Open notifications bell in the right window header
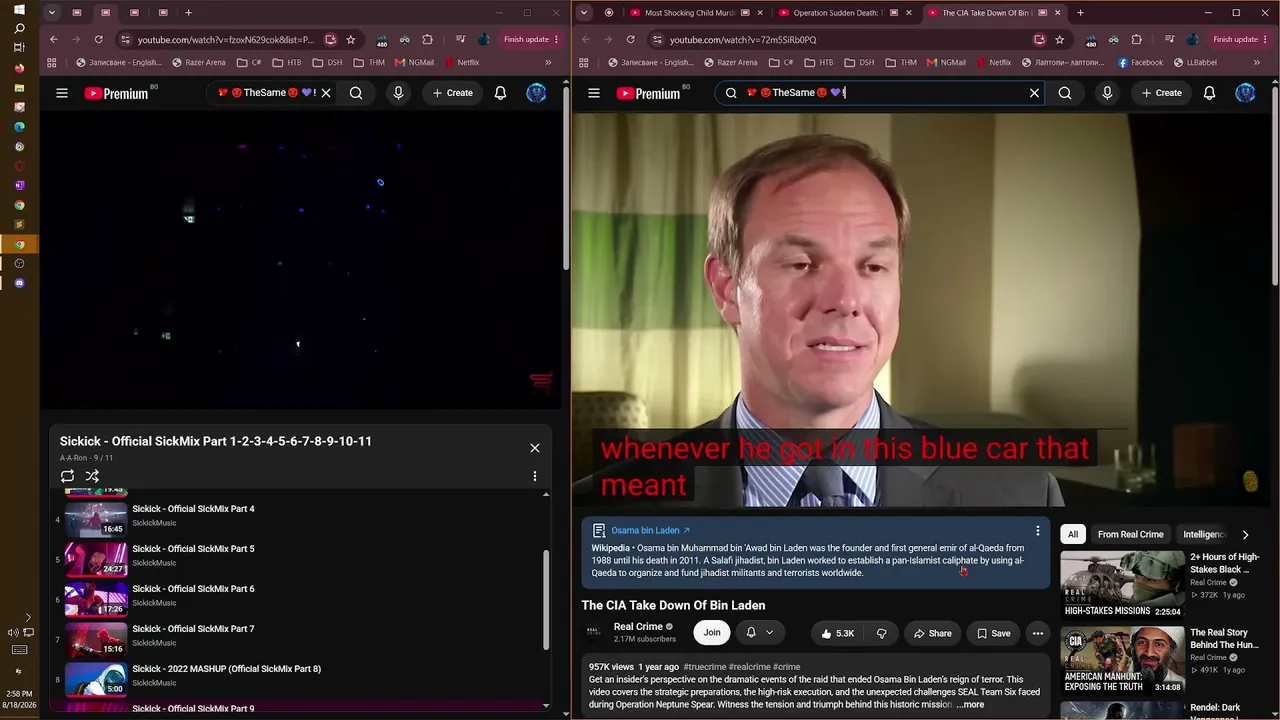Viewport: 1280px width, 720px height. pyautogui.click(x=1210, y=93)
